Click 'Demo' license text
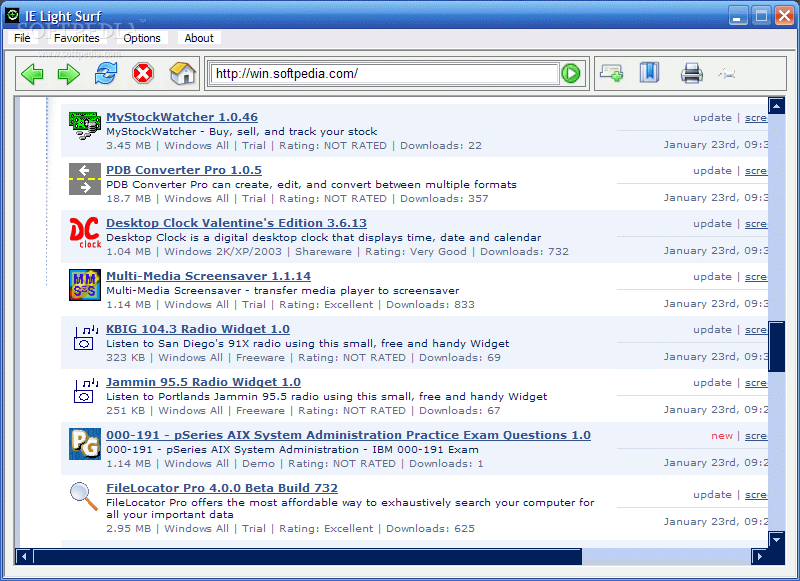The image size is (800, 581). tap(258, 464)
